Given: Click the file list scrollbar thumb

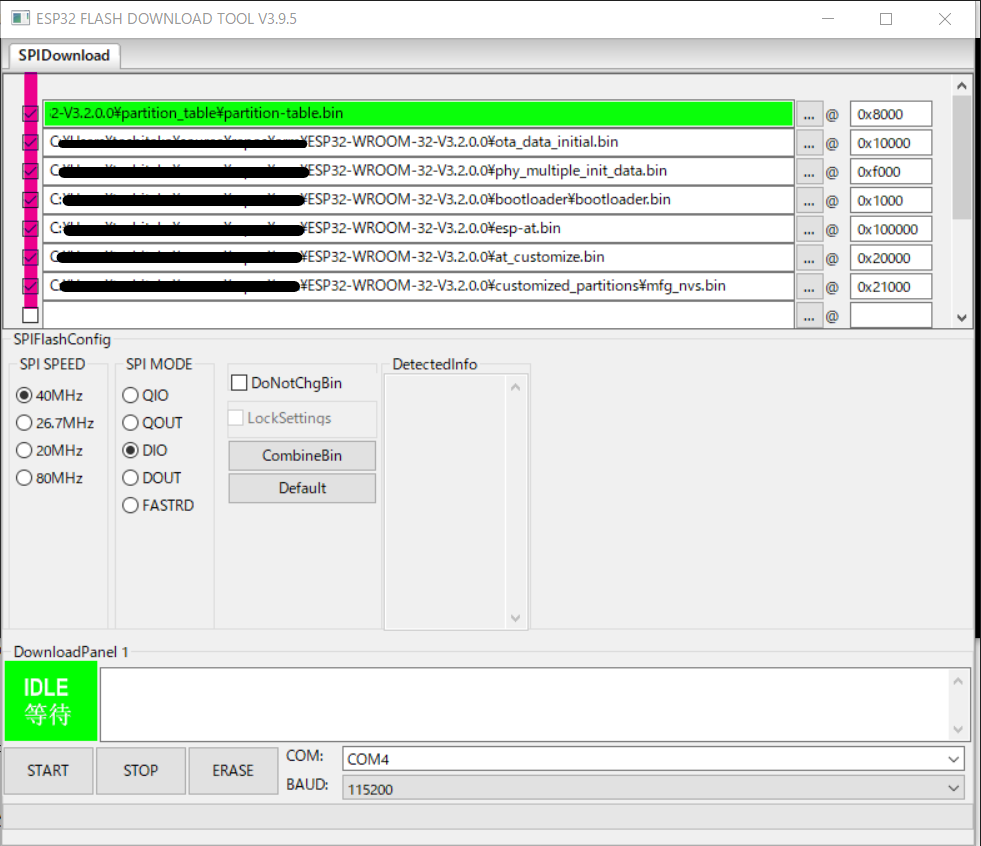Looking at the screenshot, I should tap(962, 158).
